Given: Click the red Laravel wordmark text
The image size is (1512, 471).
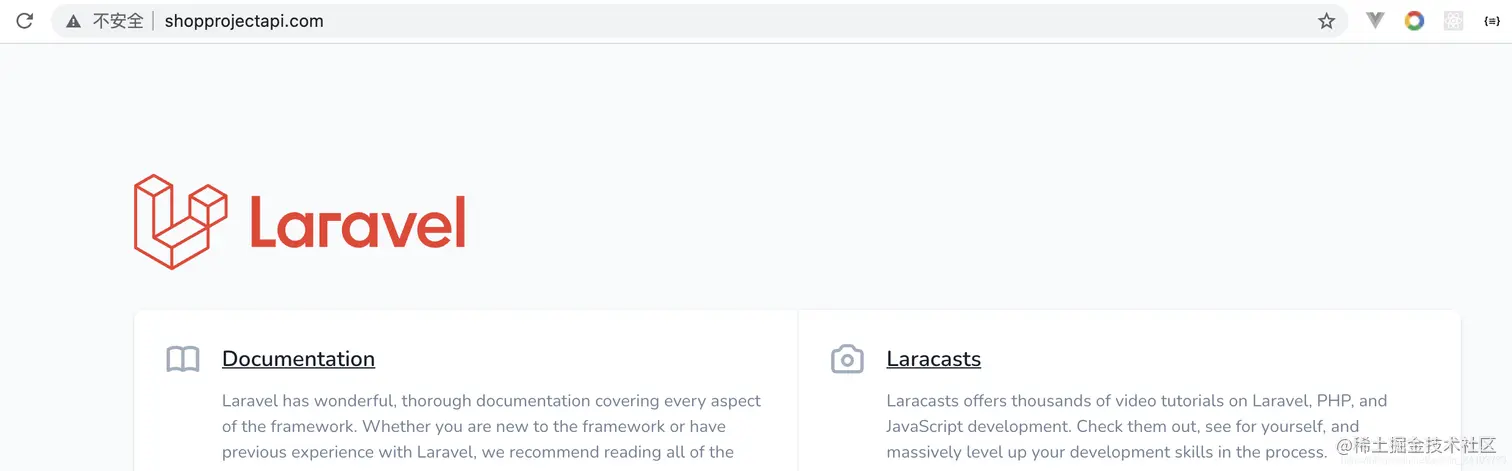Looking at the screenshot, I should pos(357,222).
